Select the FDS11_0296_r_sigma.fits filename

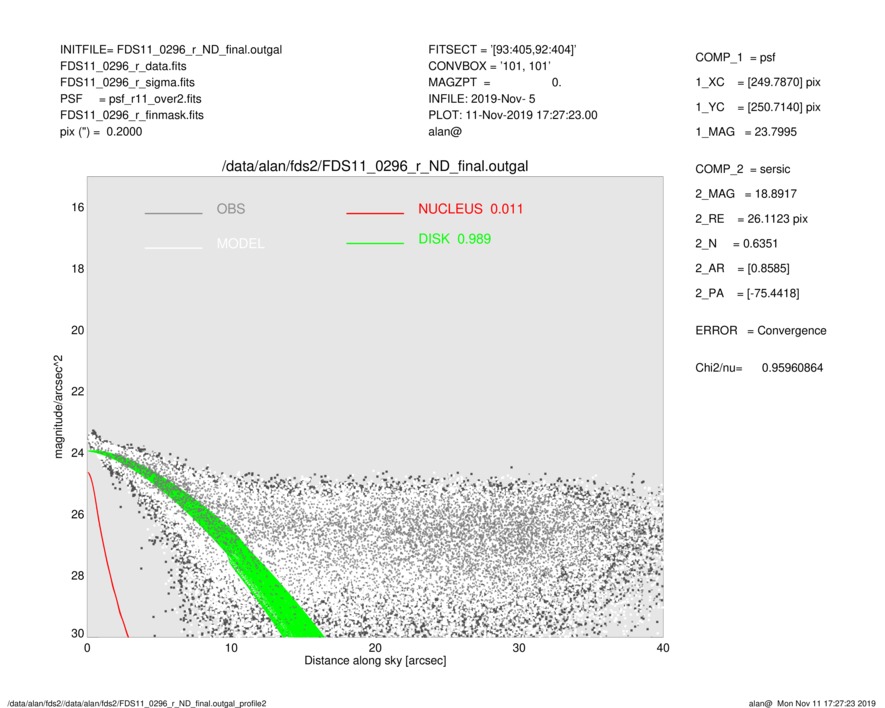(x=127, y=82)
